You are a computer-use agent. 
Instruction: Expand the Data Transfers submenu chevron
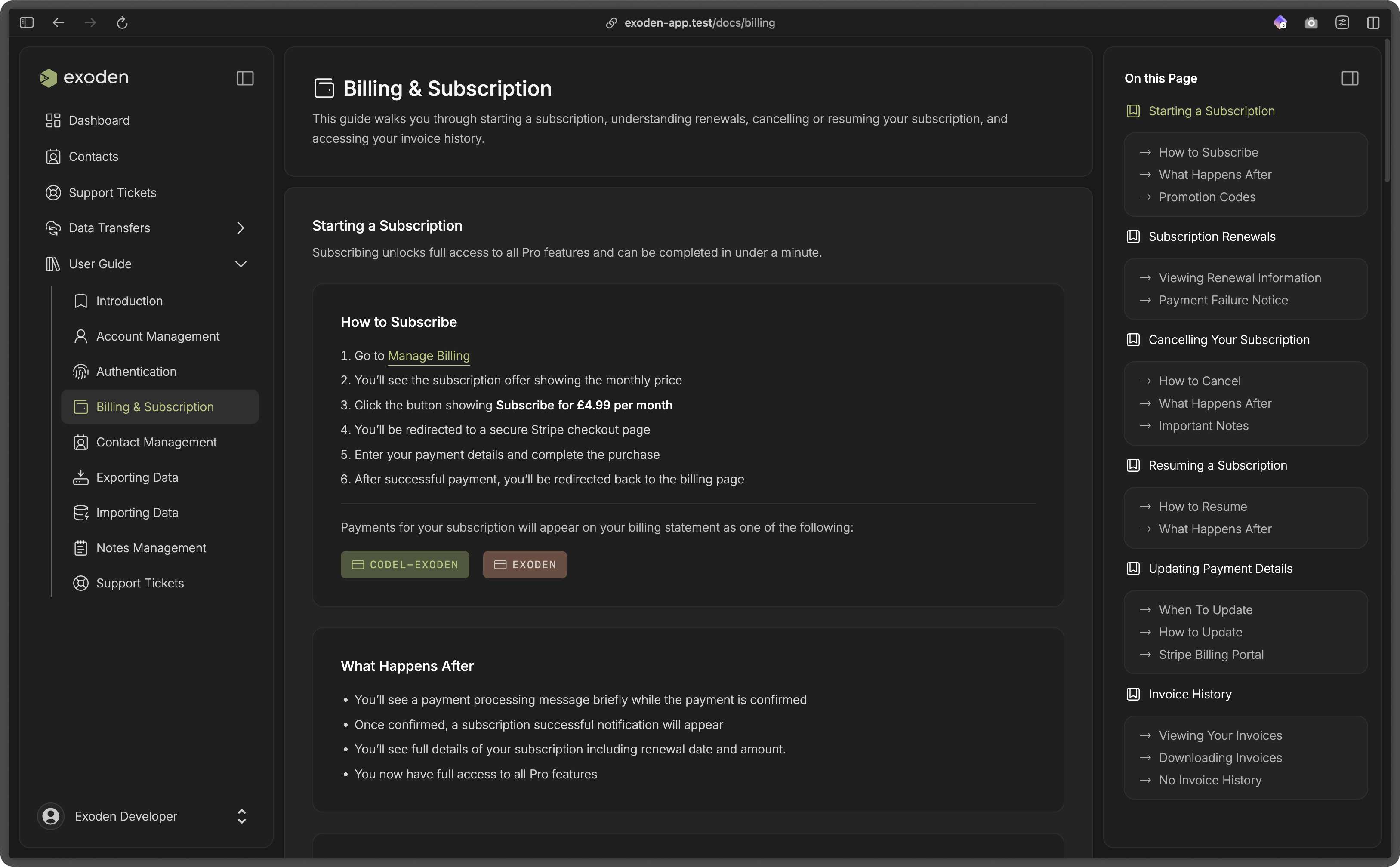click(x=241, y=228)
